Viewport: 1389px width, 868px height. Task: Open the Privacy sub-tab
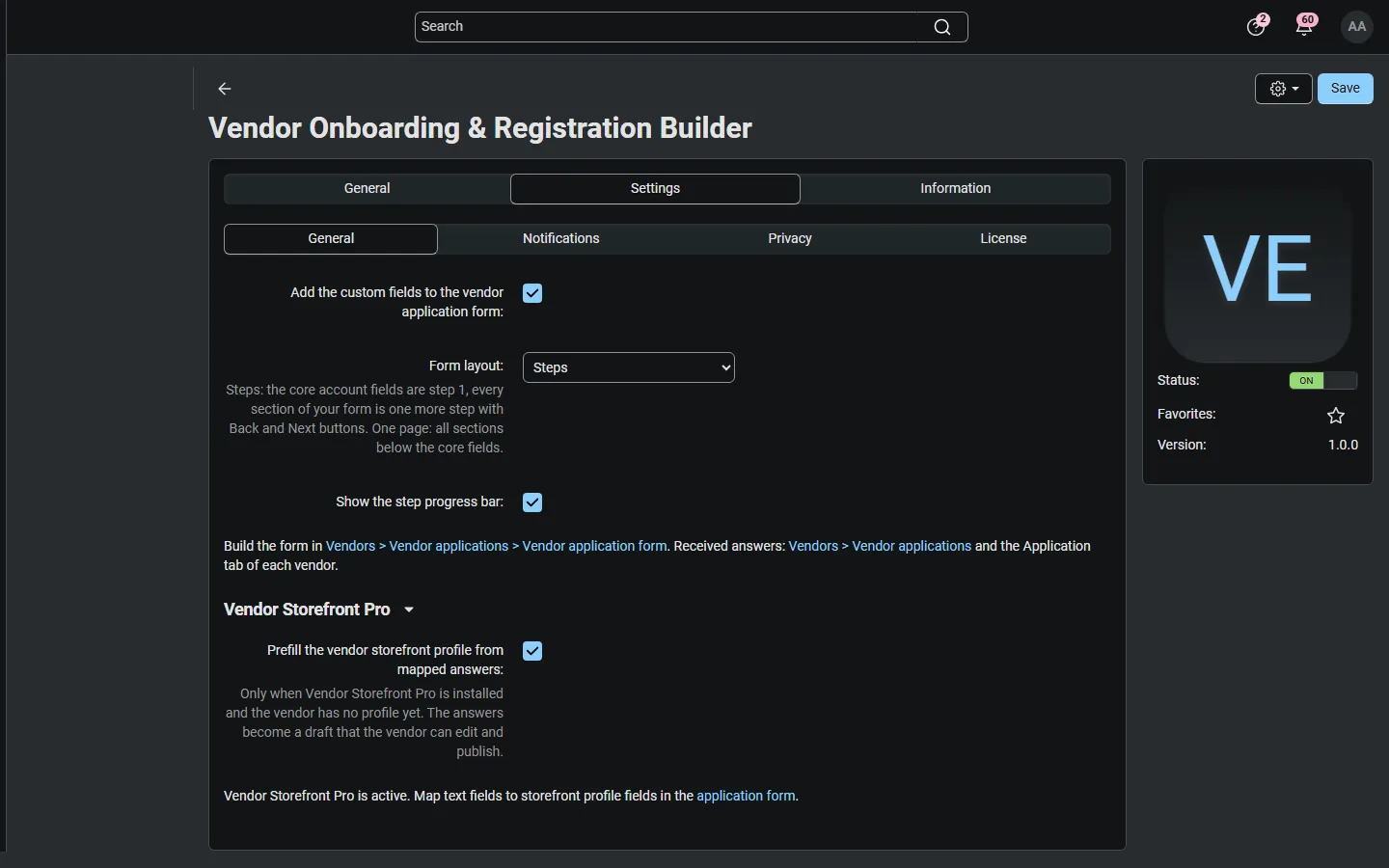tap(790, 239)
